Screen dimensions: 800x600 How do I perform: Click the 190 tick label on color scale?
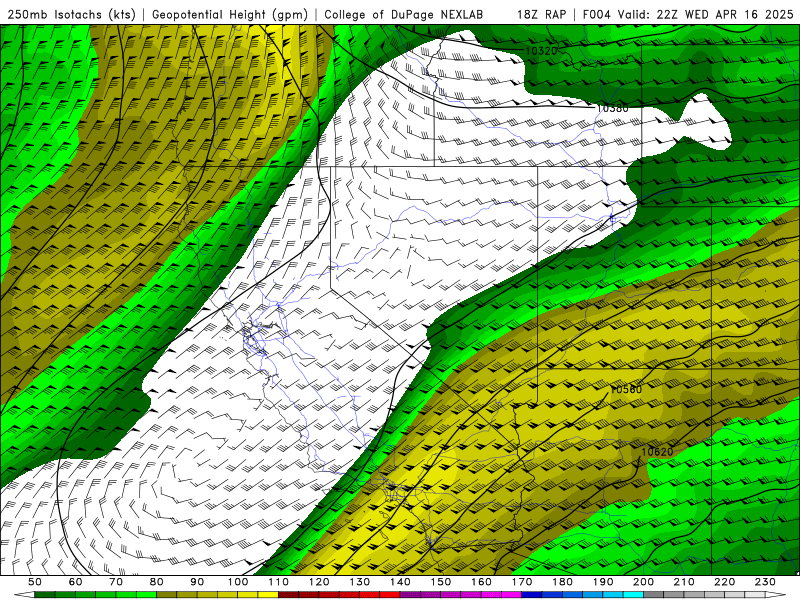(603, 582)
